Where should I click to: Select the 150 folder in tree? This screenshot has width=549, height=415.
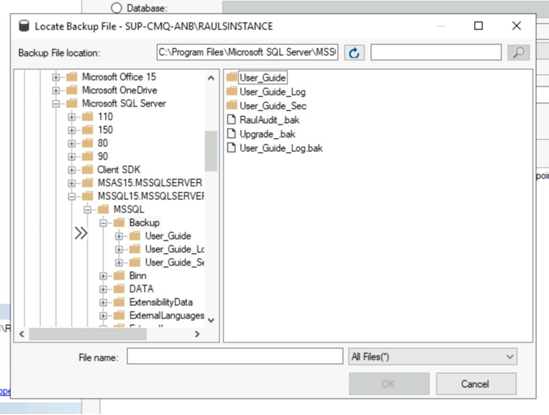tap(105, 130)
